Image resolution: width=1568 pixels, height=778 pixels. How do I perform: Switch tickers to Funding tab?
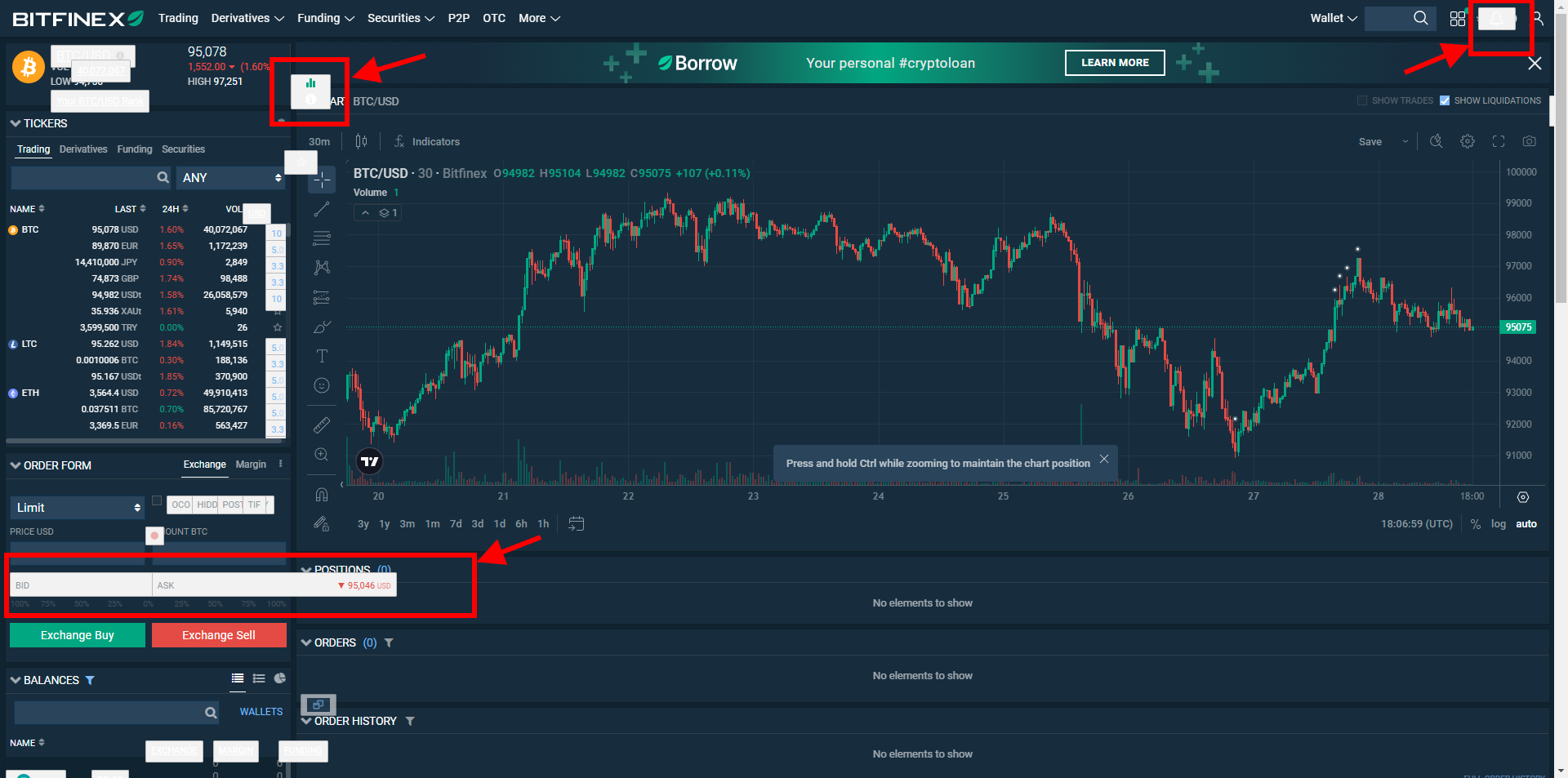point(135,149)
